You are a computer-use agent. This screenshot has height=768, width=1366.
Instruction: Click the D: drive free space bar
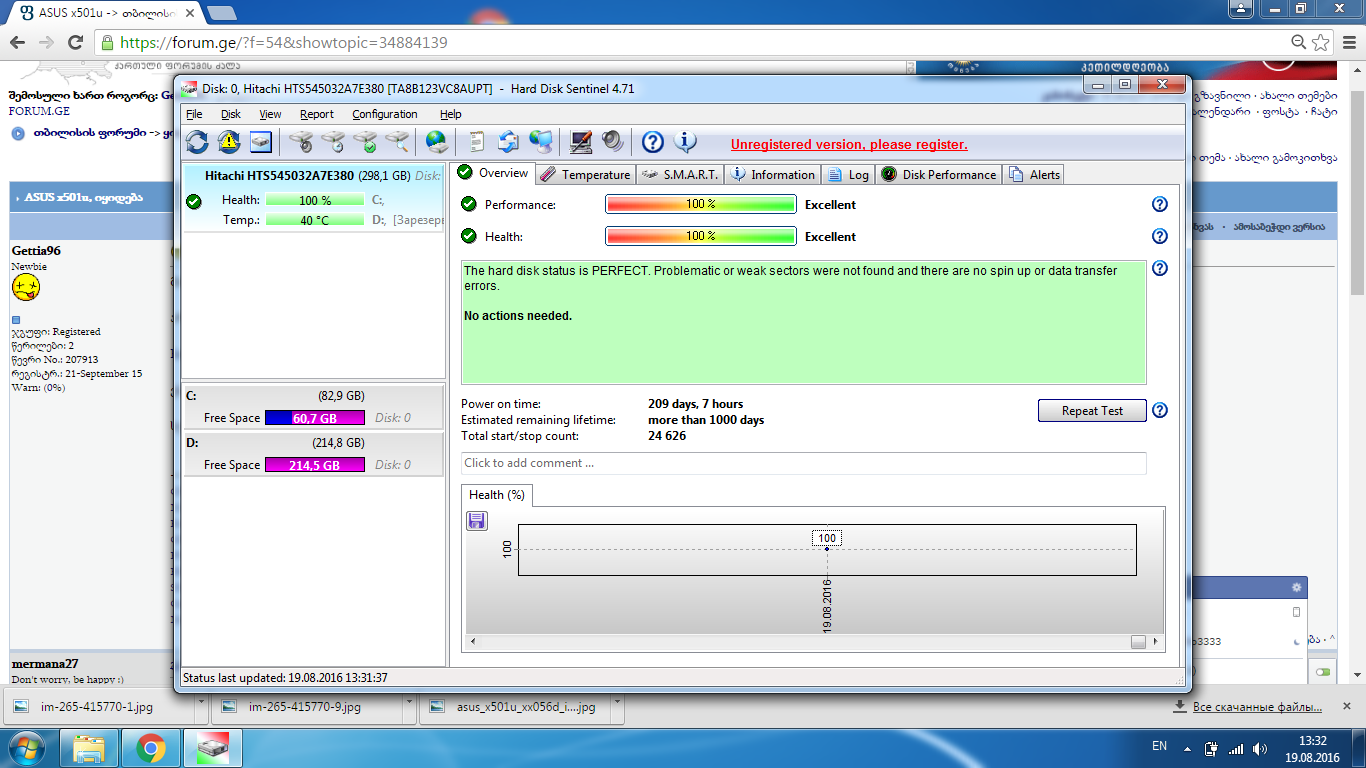click(314, 465)
